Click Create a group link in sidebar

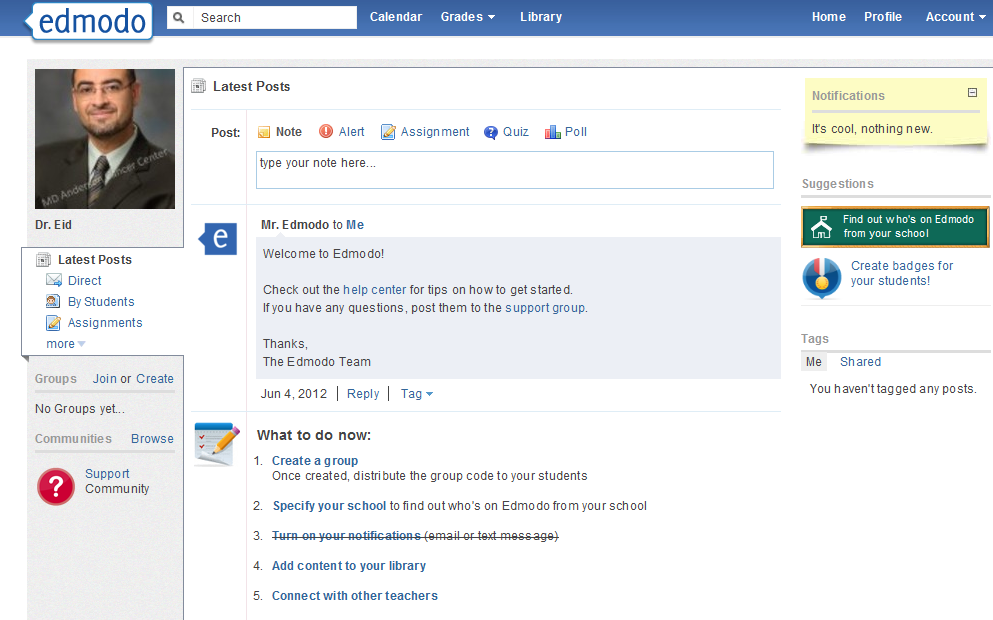point(155,379)
